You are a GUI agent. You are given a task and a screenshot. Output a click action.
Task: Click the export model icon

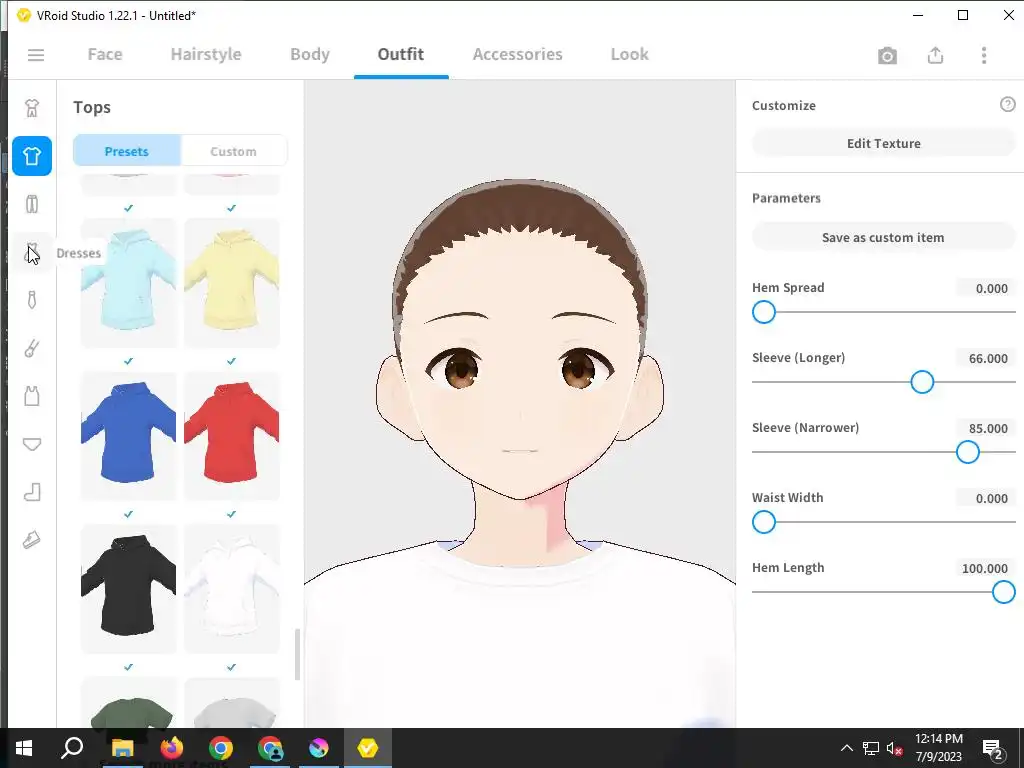(x=935, y=56)
